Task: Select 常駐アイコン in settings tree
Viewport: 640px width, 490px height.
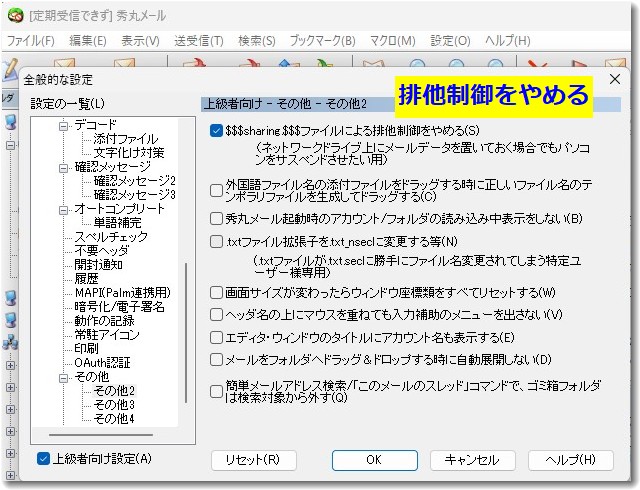Action: point(107,335)
